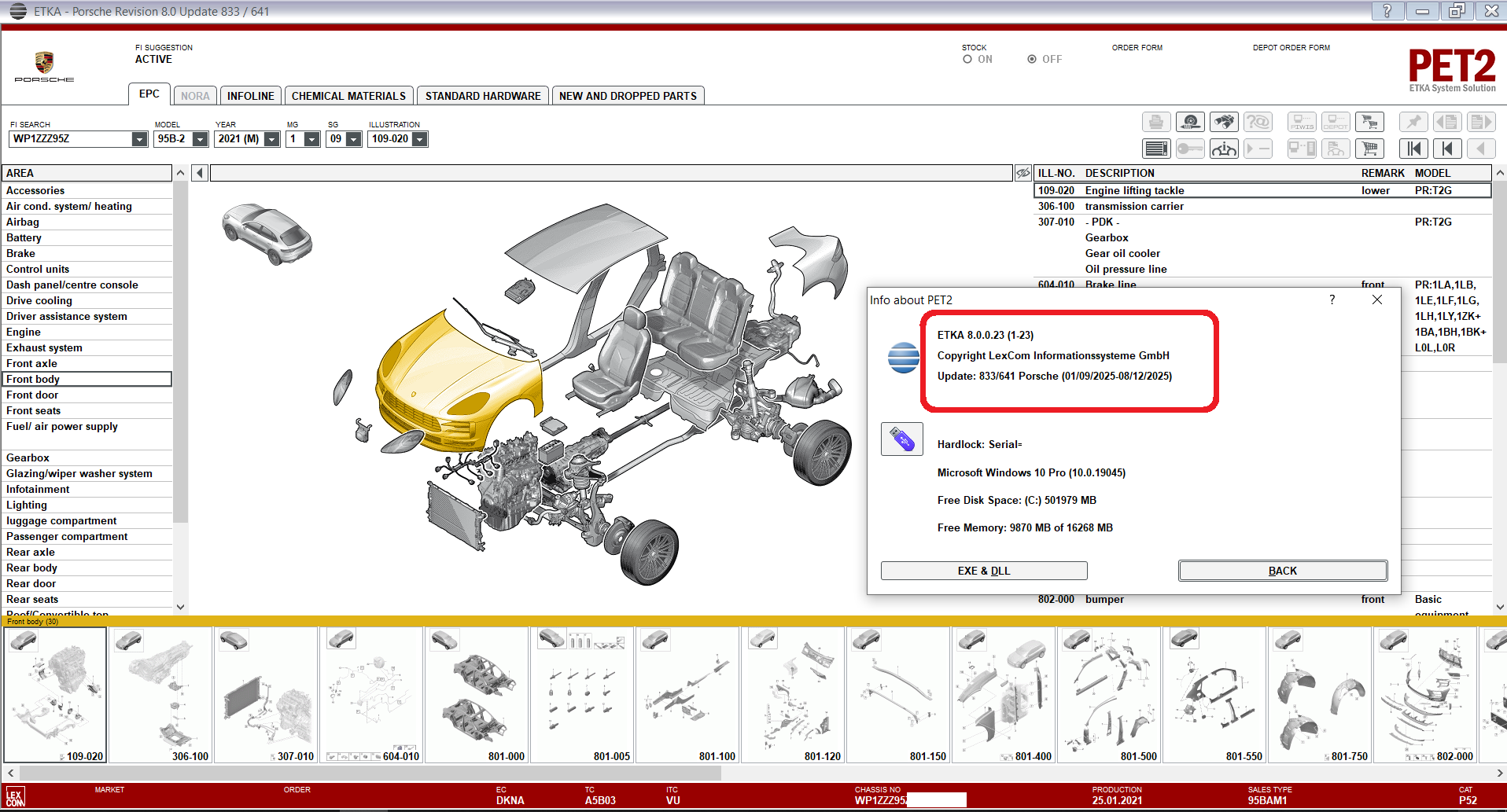Click the hardlock USB dongle icon

coord(902,439)
